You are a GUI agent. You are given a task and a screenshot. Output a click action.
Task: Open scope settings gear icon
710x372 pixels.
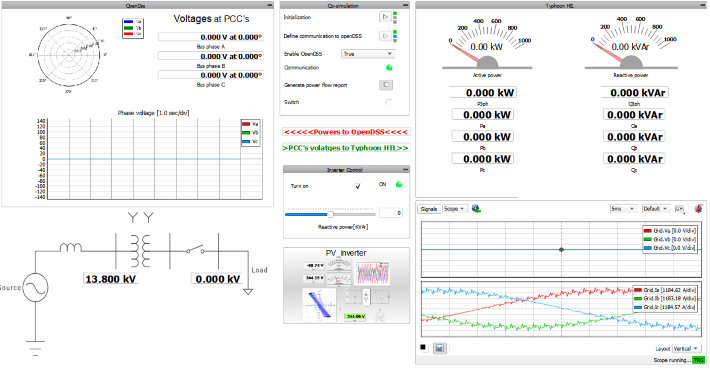click(x=476, y=209)
